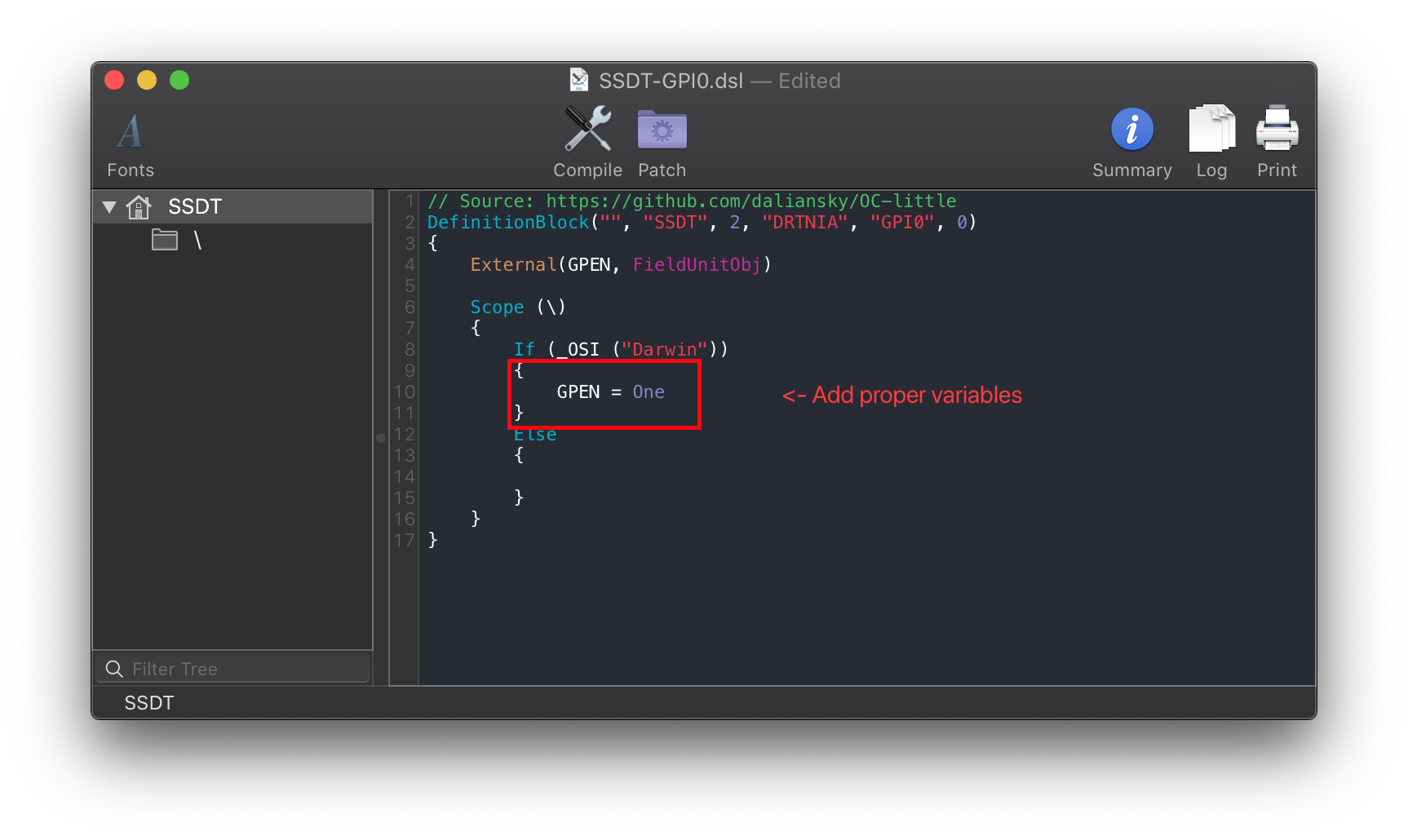The width and height of the screenshot is (1408, 840).
Task: Click the gutter marker beside line 12
Action: pyautogui.click(x=381, y=437)
